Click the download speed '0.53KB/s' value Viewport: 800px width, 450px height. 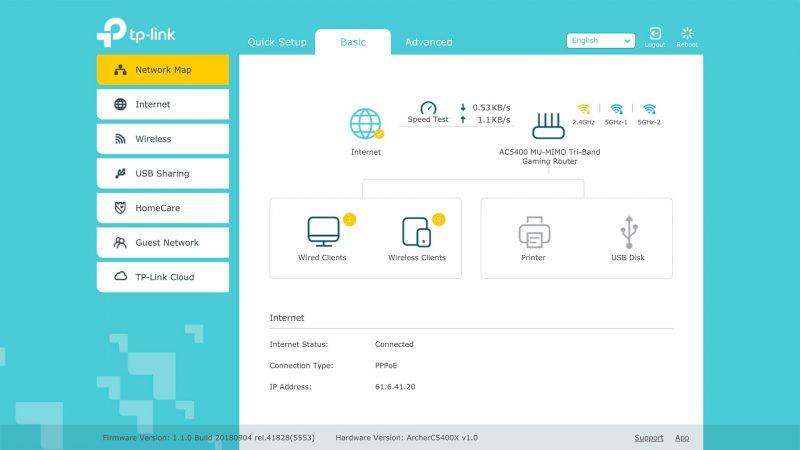(x=491, y=108)
